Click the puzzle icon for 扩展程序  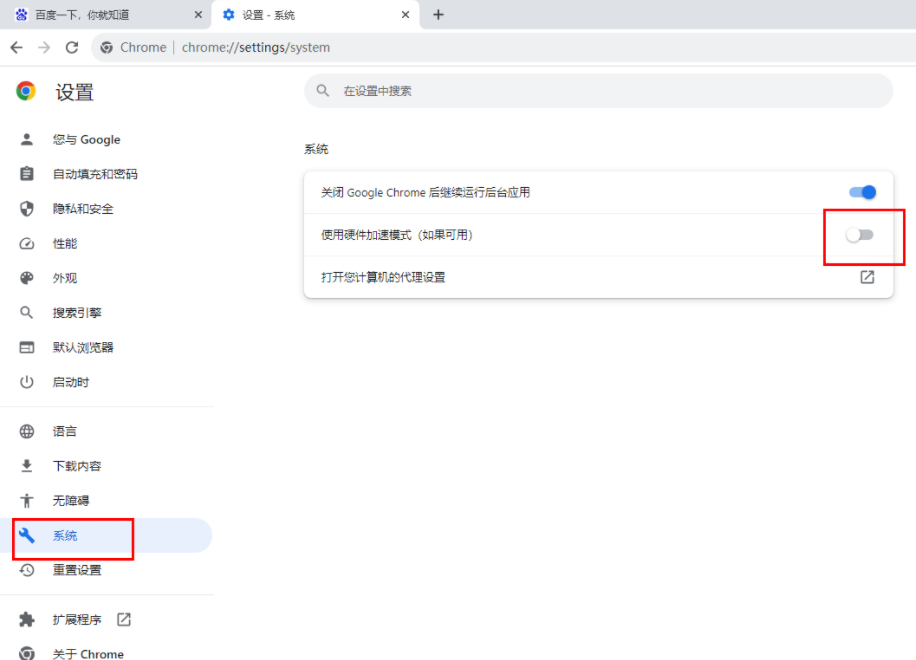click(x=27, y=619)
